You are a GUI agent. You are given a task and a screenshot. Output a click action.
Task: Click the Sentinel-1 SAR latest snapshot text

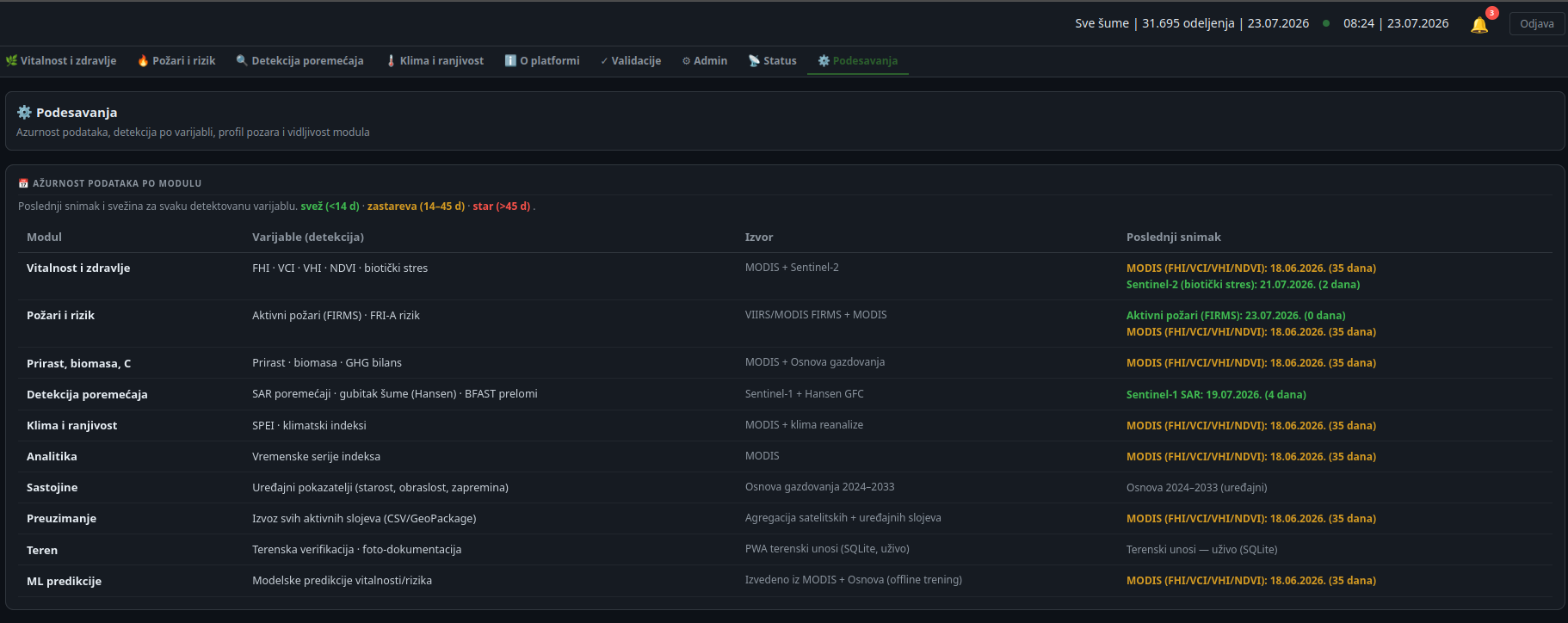[x=1216, y=394]
